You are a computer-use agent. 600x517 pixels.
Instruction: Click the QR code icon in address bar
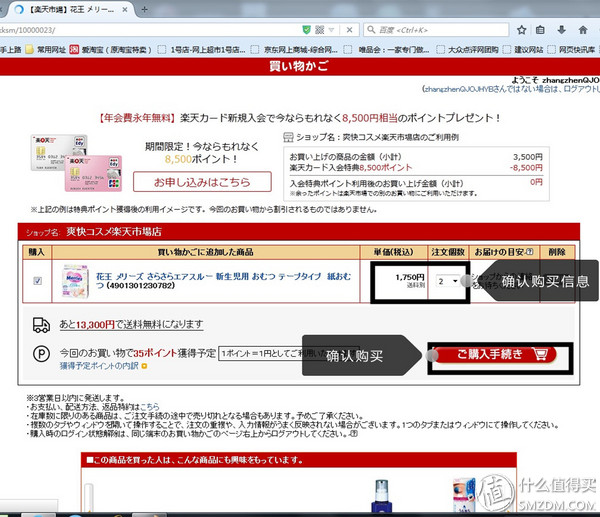(320, 30)
